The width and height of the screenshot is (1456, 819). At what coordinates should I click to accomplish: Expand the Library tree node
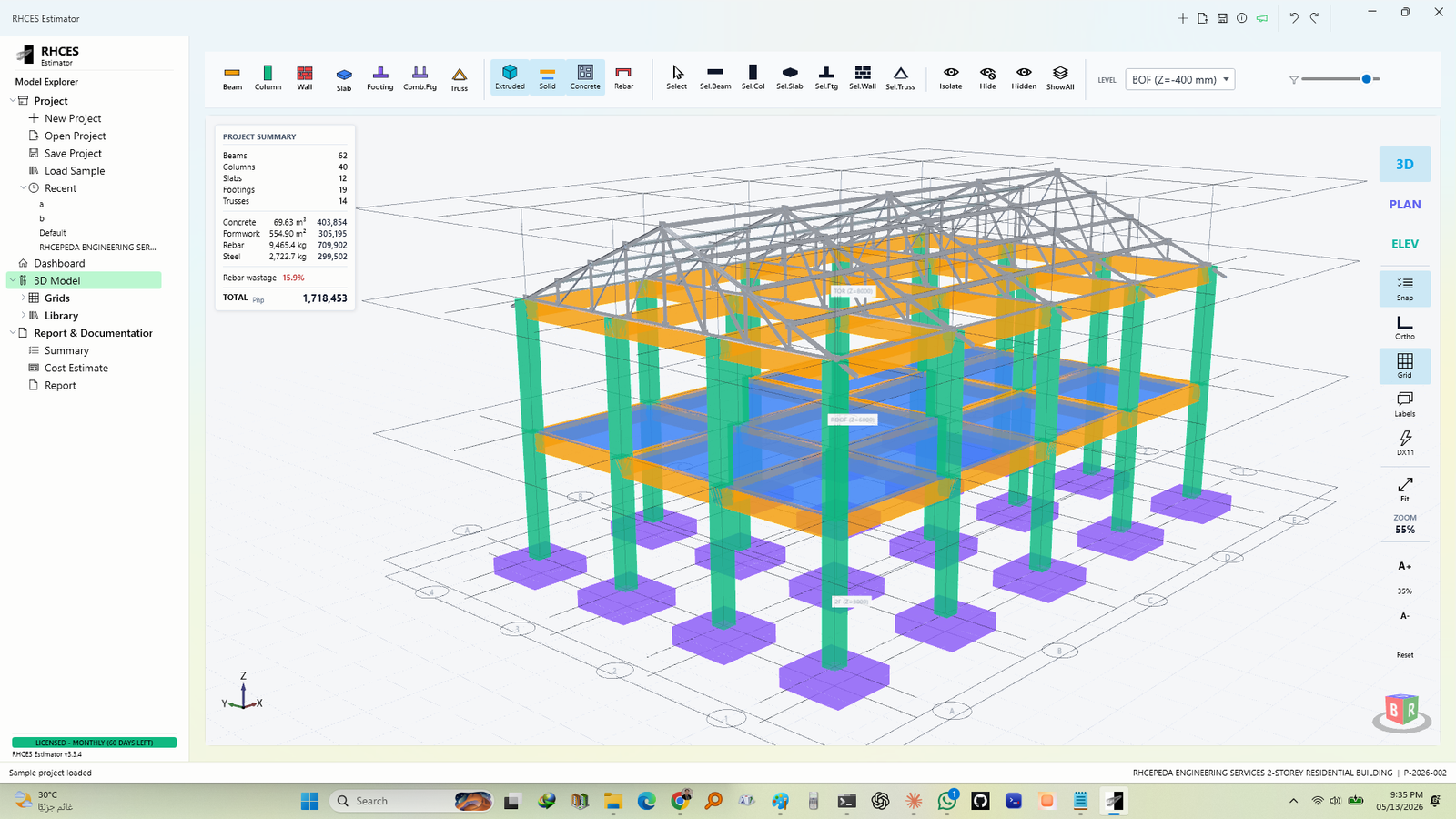pyautogui.click(x=24, y=316)
